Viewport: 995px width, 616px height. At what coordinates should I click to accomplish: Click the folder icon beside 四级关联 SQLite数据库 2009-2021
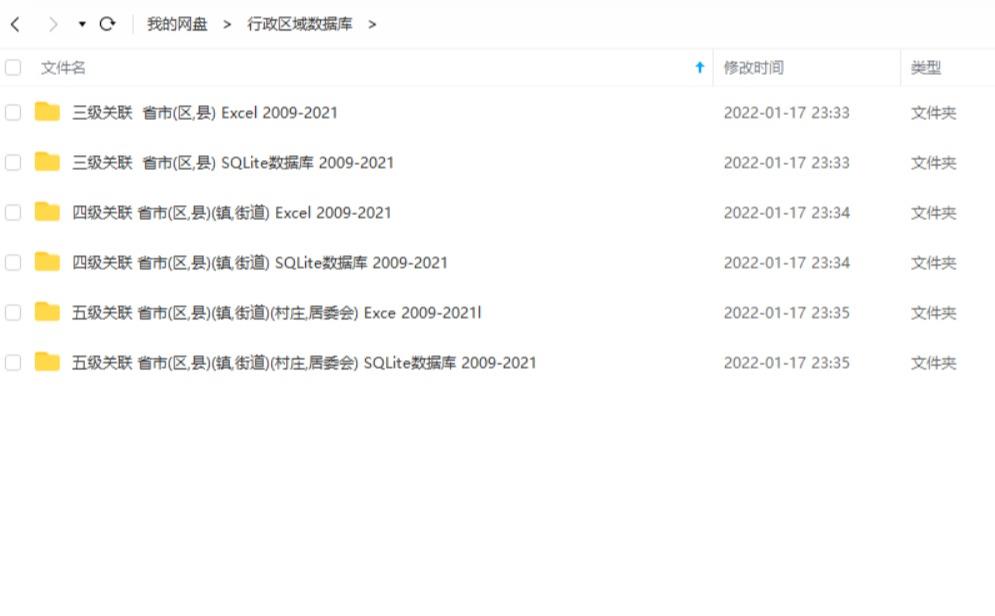click(44, 262)
